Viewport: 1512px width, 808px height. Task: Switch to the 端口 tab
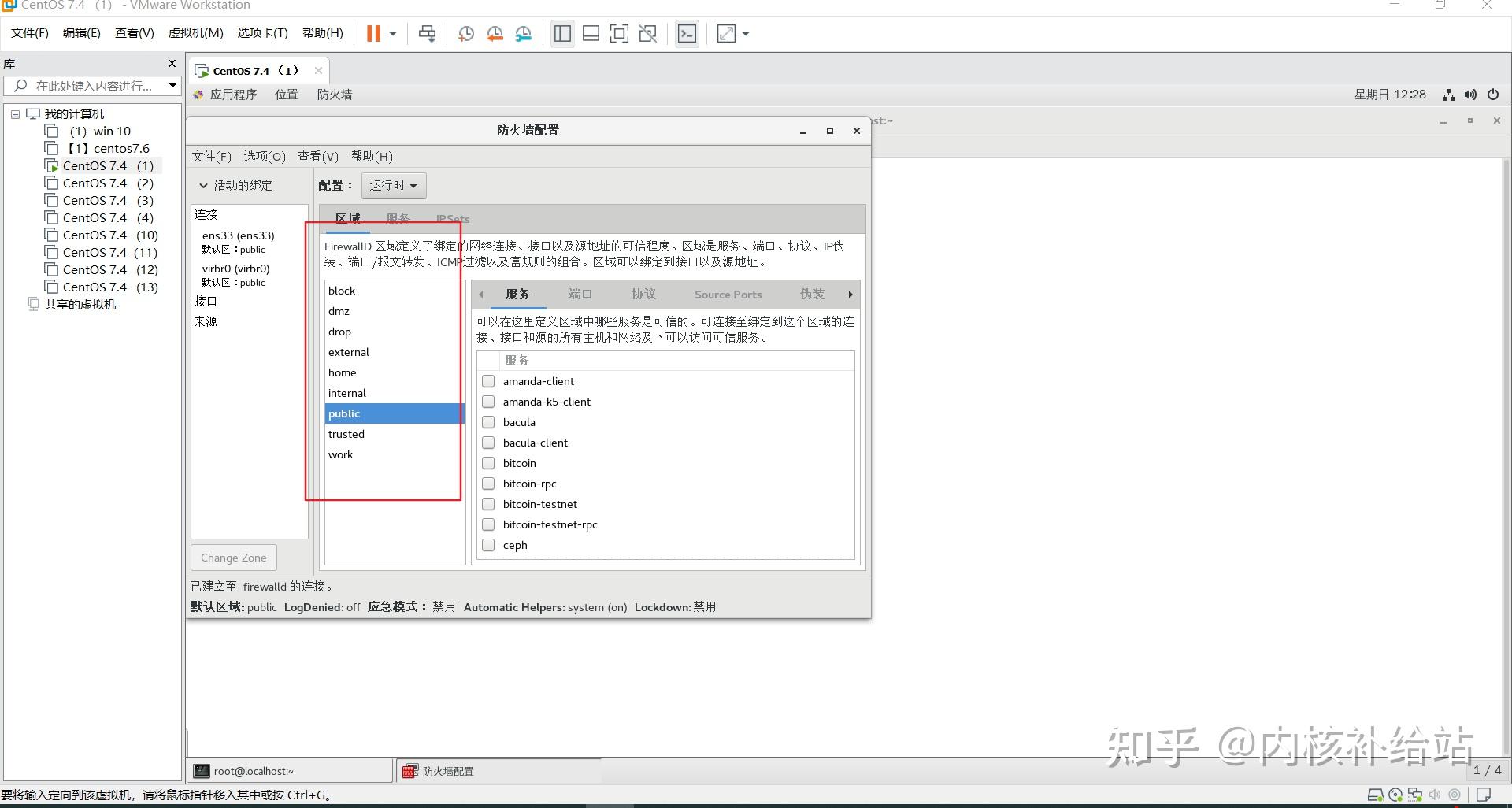(580, 294)
